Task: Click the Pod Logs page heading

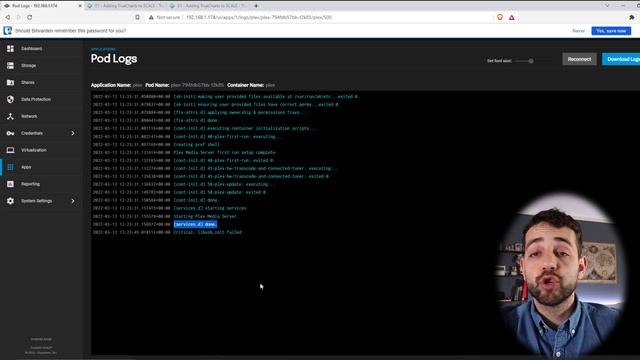Action: (x=114, y=59)
